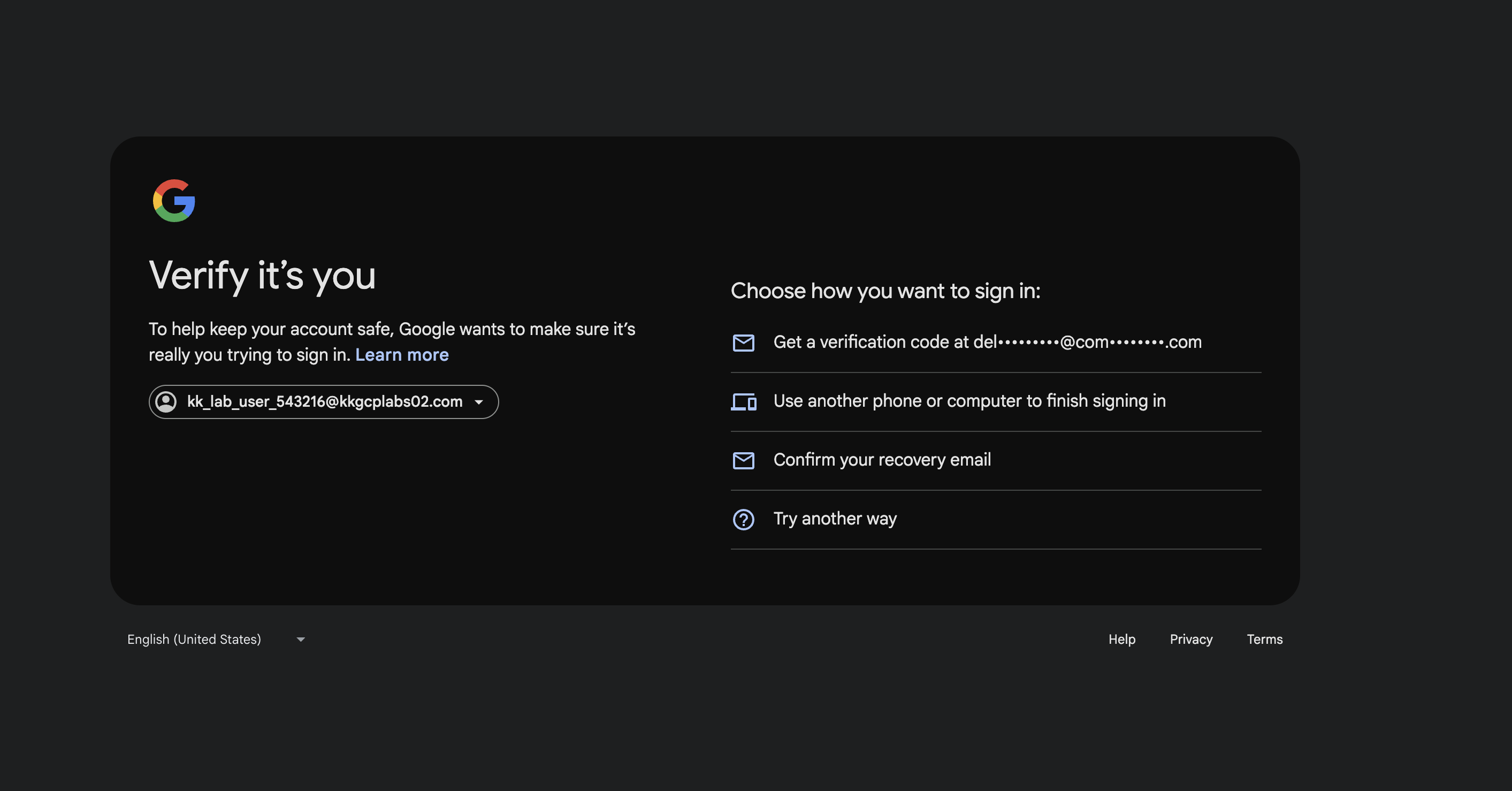Select Confirm your recovery email option
Screen dimensions: 1512x791
882,460
